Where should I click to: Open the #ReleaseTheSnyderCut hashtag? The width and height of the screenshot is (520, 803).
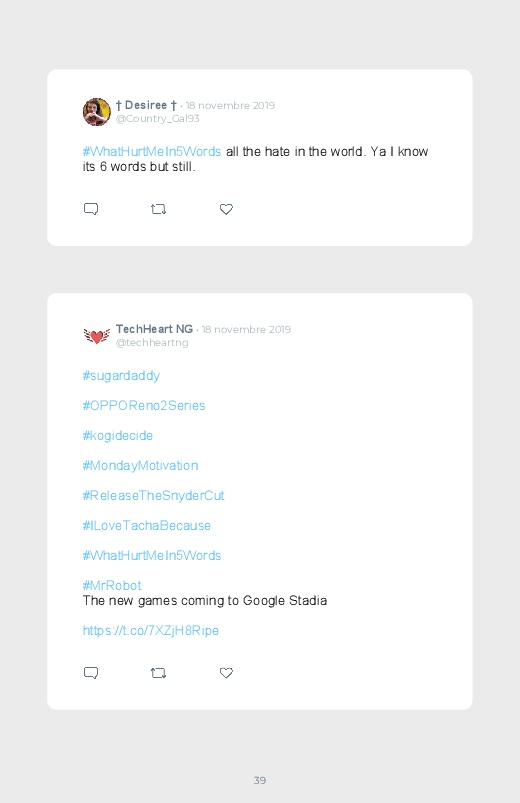click(x=154, y=496)
